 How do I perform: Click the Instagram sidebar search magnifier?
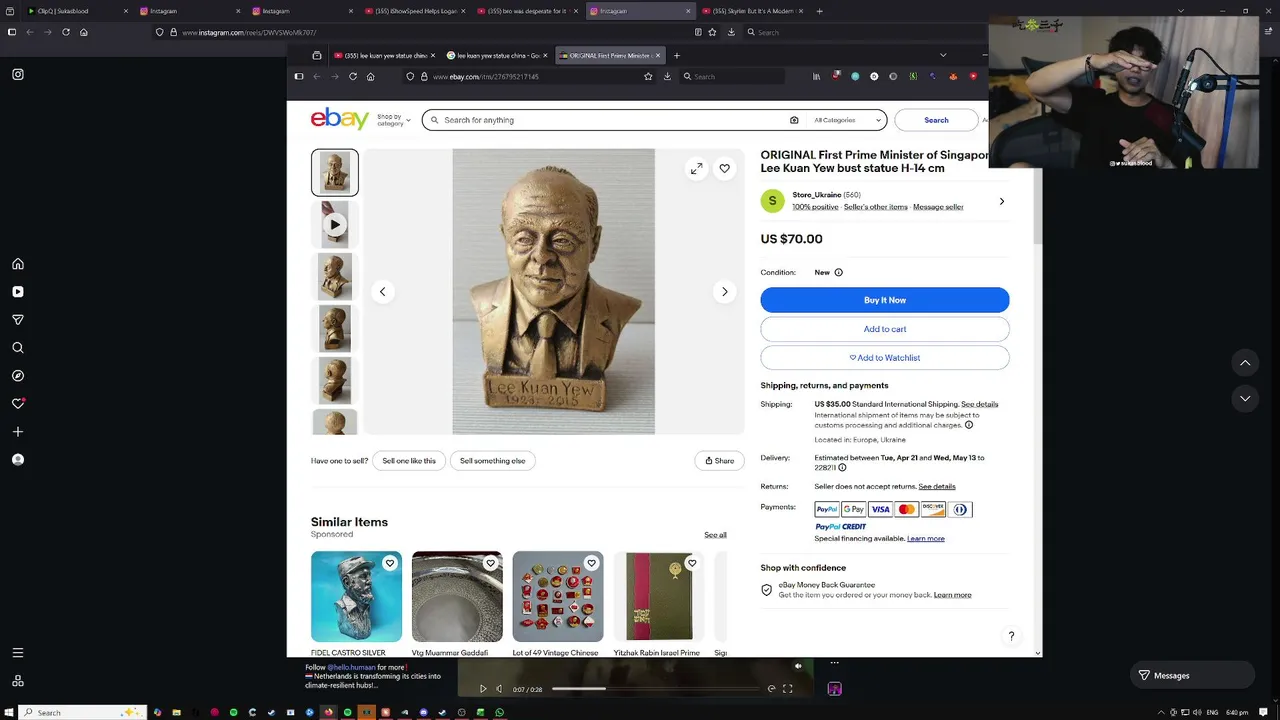click(x=18, y=348)
